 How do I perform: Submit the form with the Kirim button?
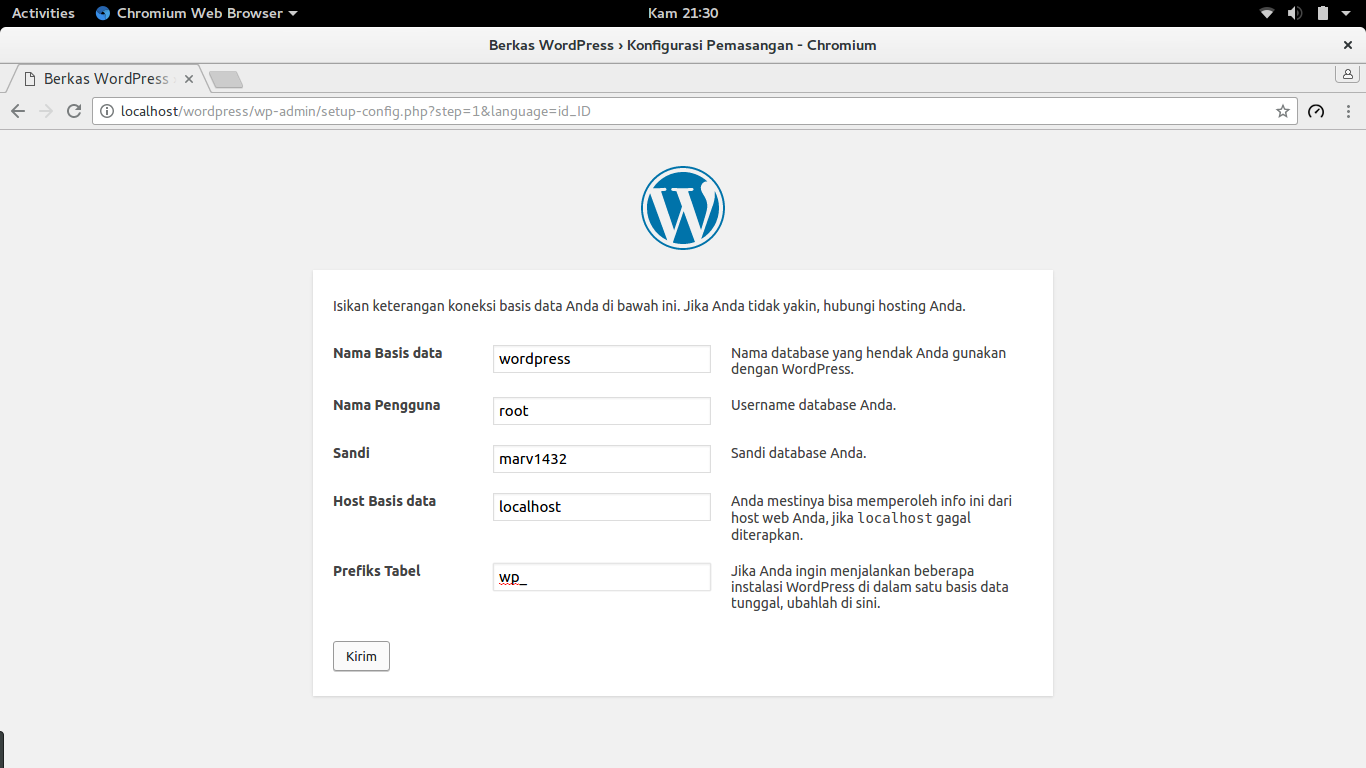point(361,656)
